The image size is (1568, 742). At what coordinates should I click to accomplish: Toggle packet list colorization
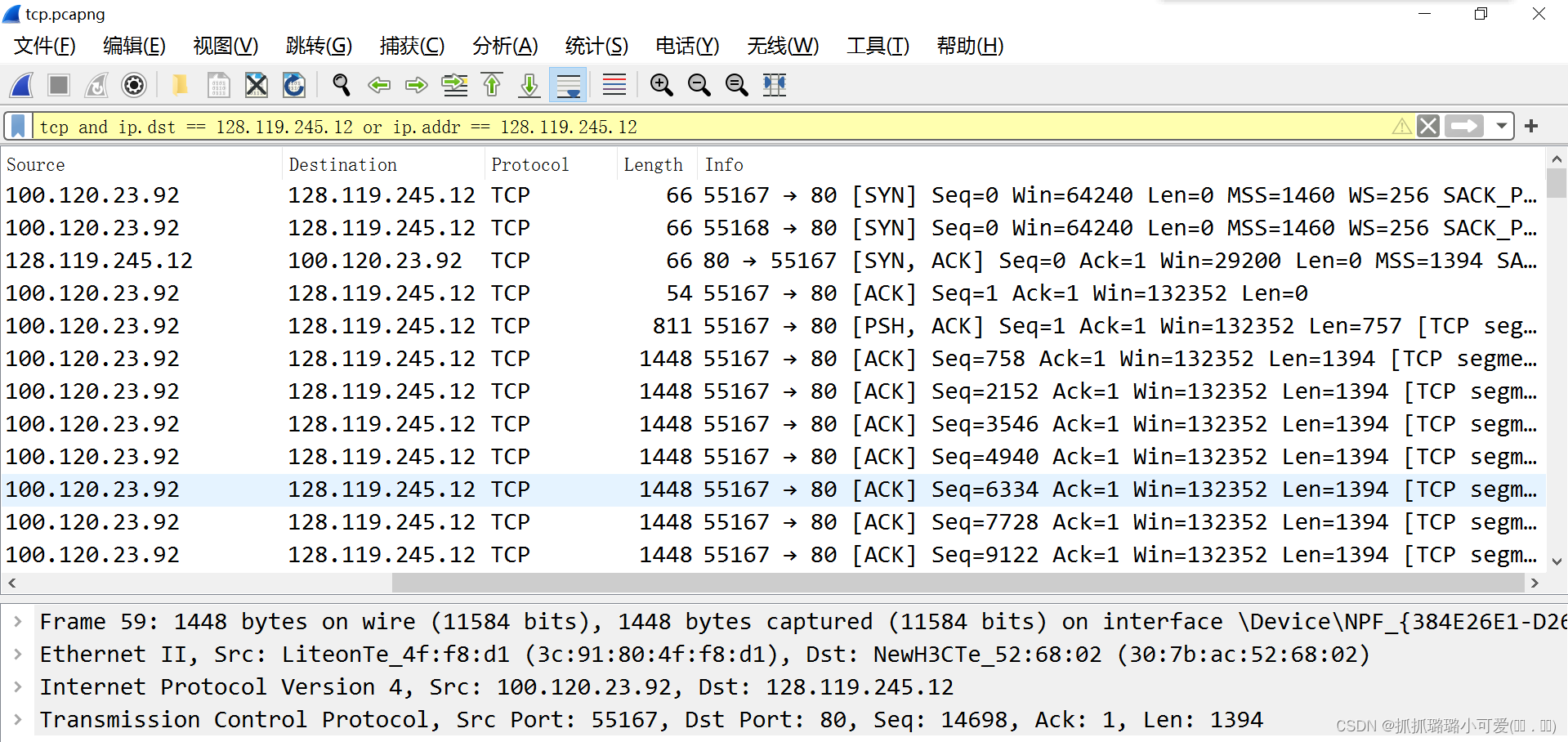614,85
